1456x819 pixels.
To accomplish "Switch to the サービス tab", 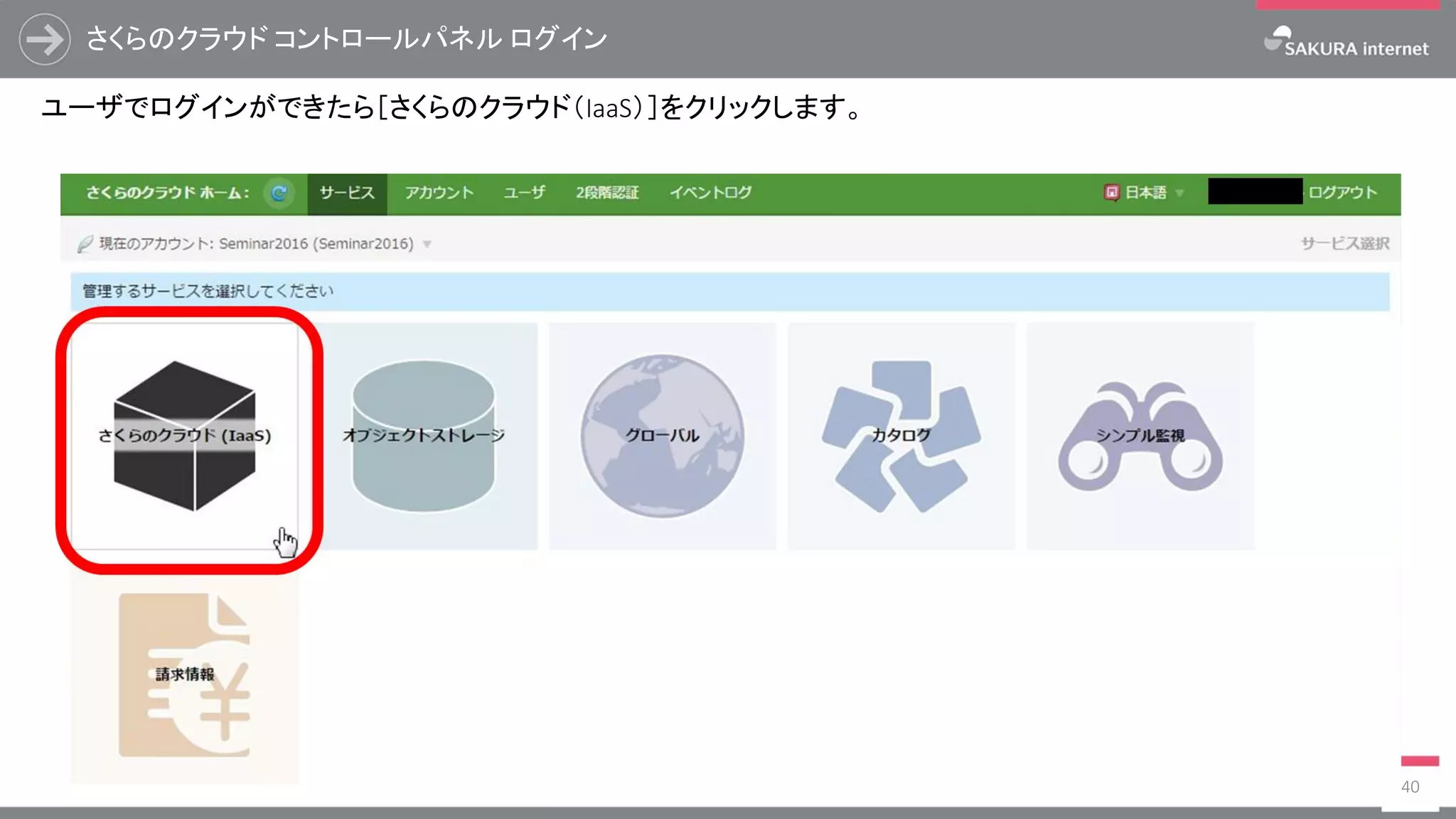I will pyautogui.click(x=347, y=193).
